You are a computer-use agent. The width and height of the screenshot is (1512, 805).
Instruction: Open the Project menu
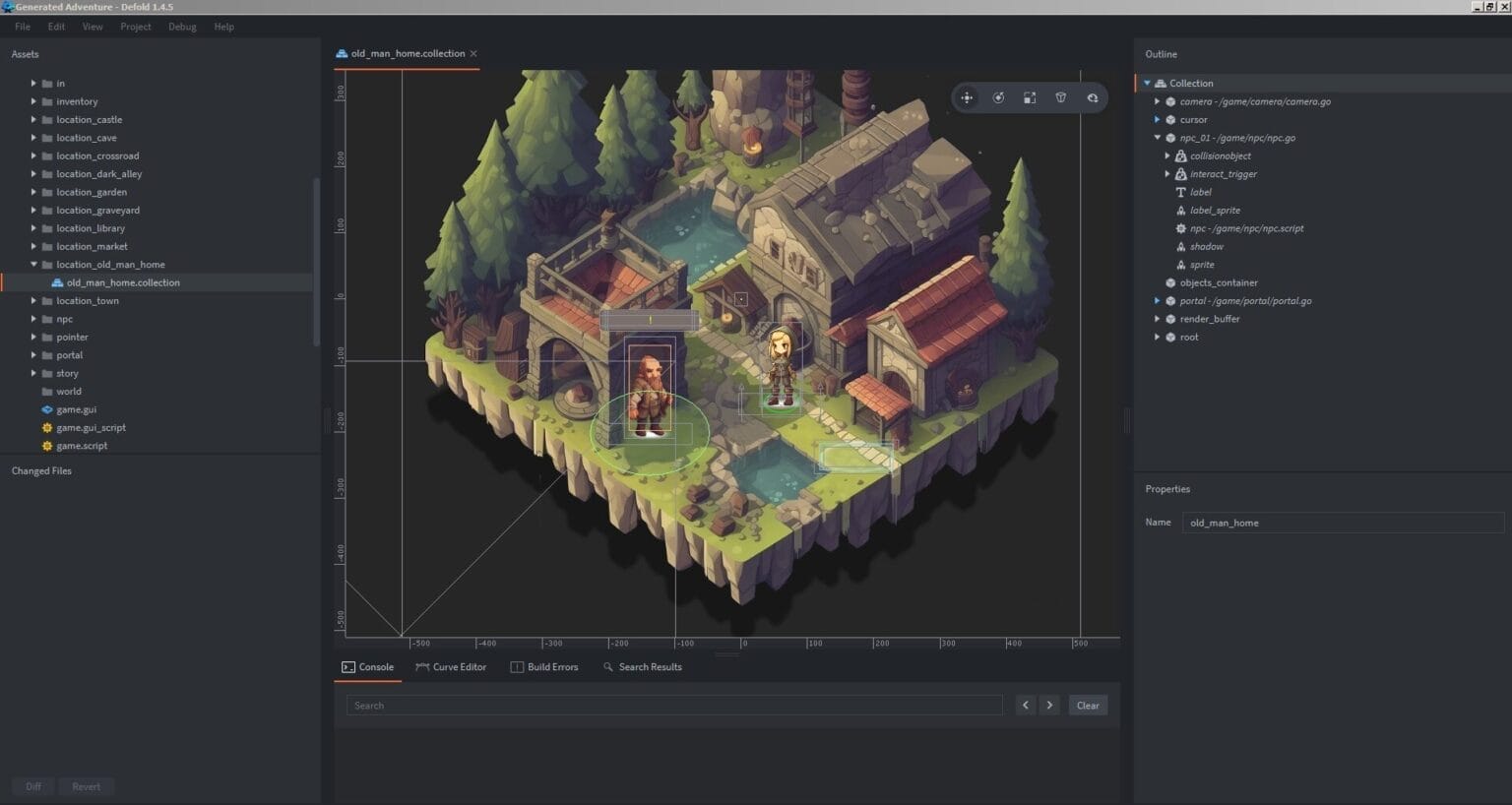click(x=137, y=27)
